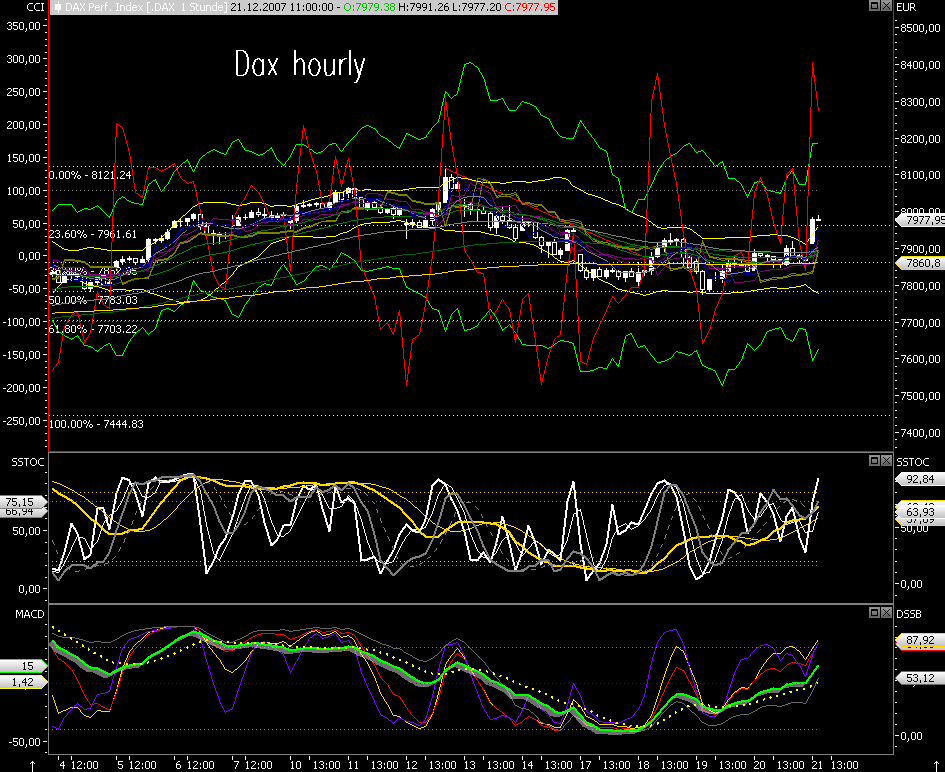
Task: Select the Fibonacci 23.60% - 7961.61 level label
Action: 93,234
